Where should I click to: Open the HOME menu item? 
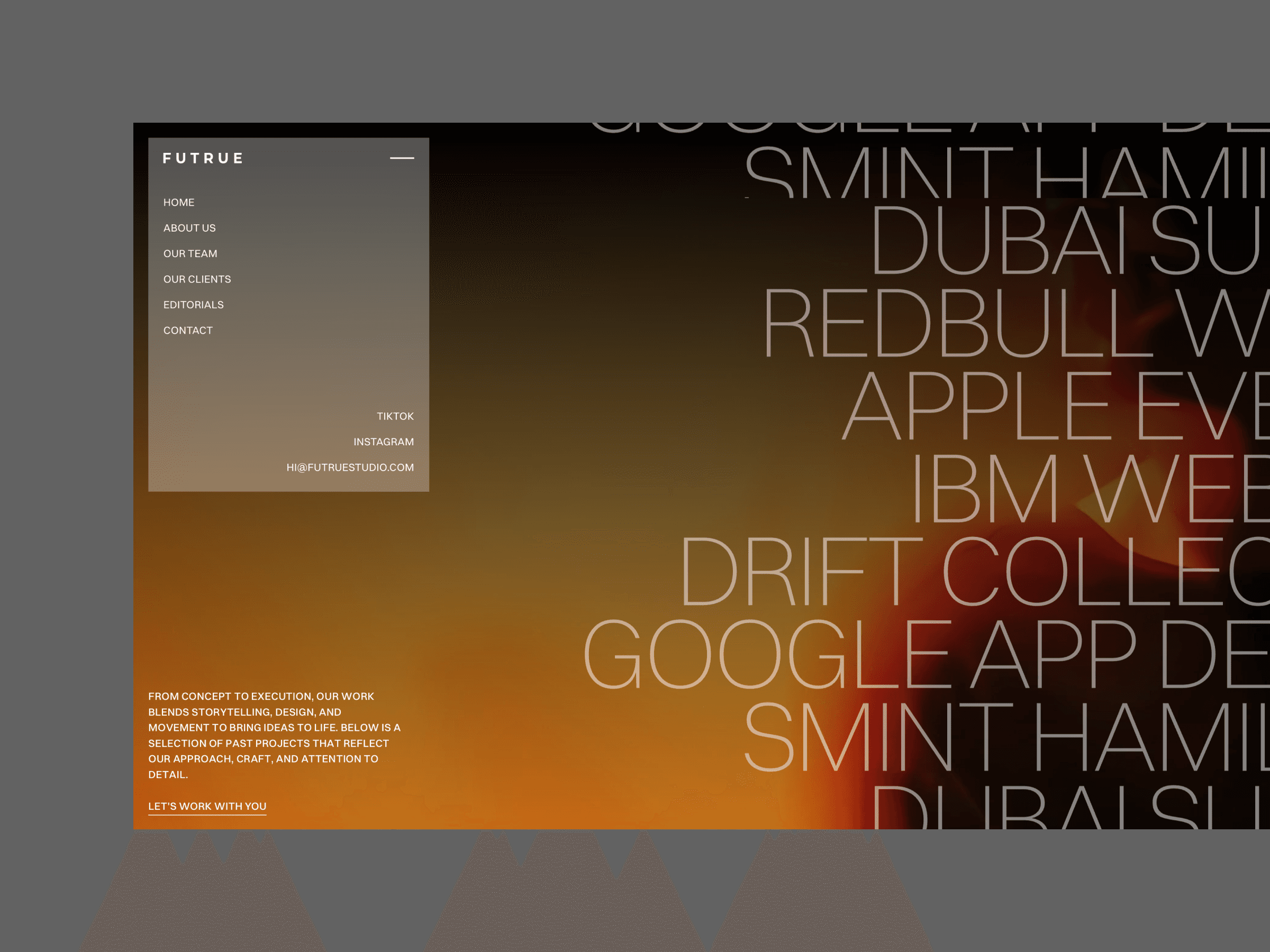(x=178, y=203)
